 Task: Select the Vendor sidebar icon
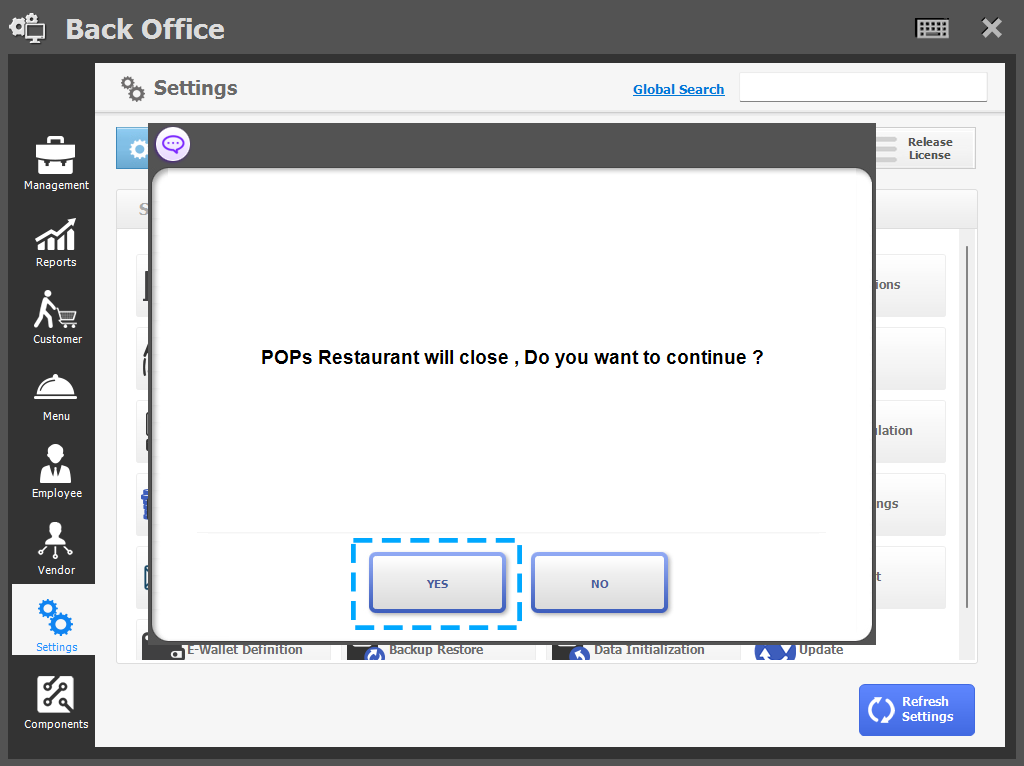(x=55, y=547)
